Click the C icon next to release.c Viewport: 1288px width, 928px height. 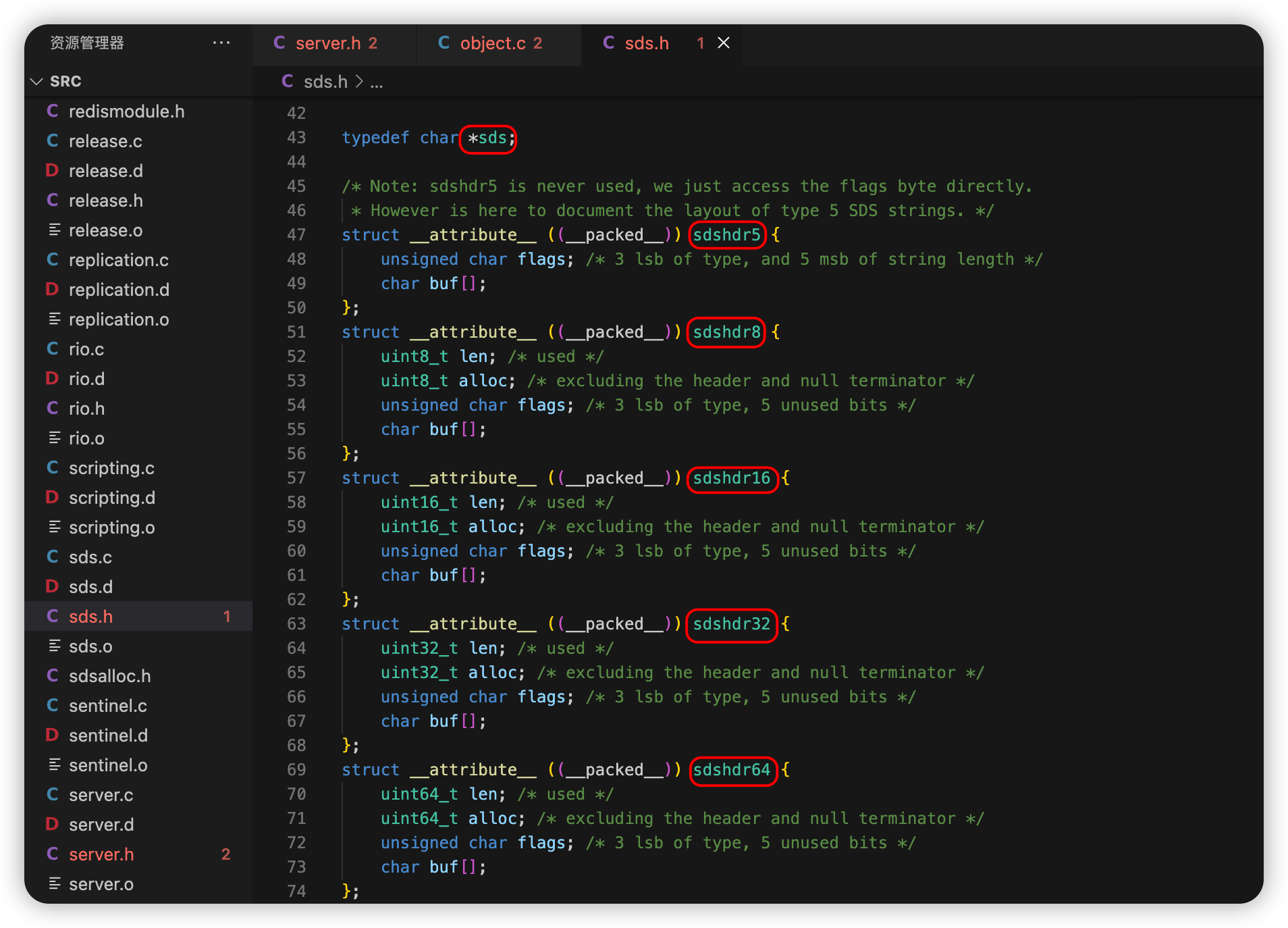53,141
